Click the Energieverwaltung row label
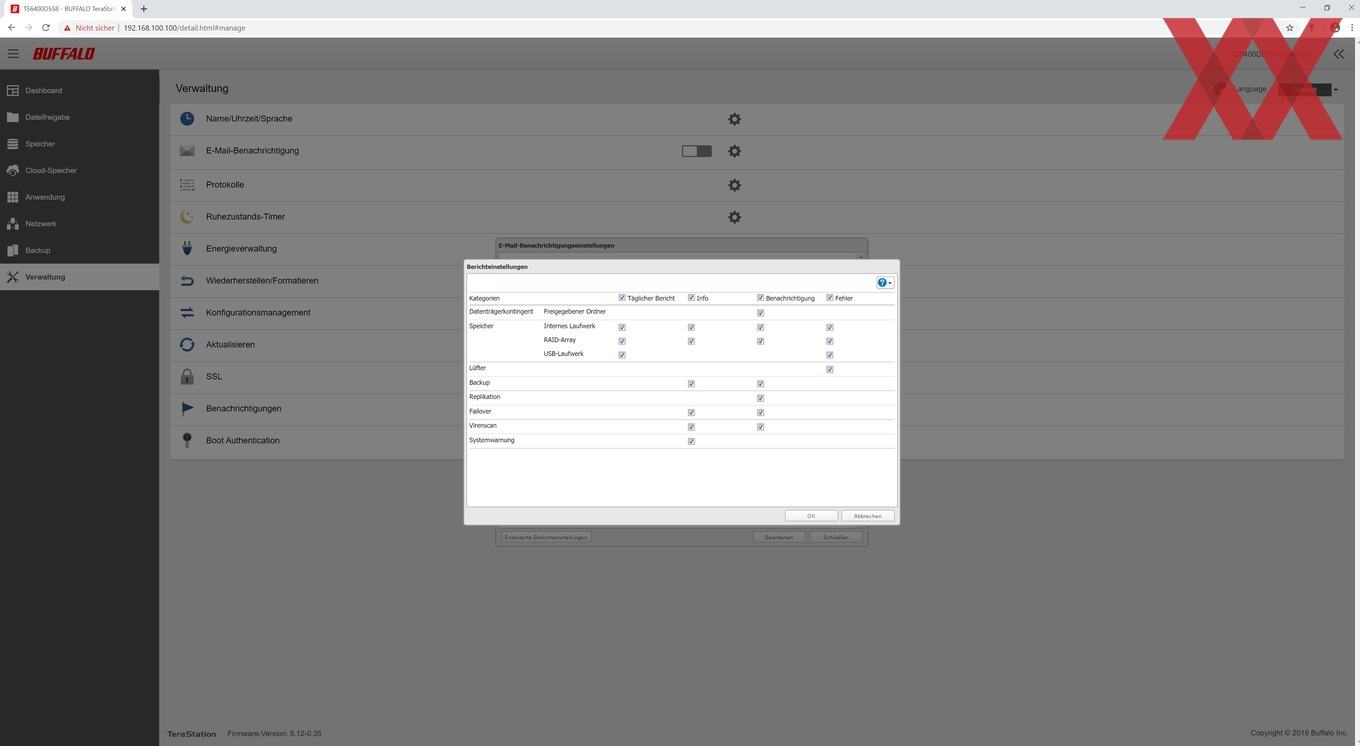The height and width of the screenshot is (746, 1360). [241, 249]
